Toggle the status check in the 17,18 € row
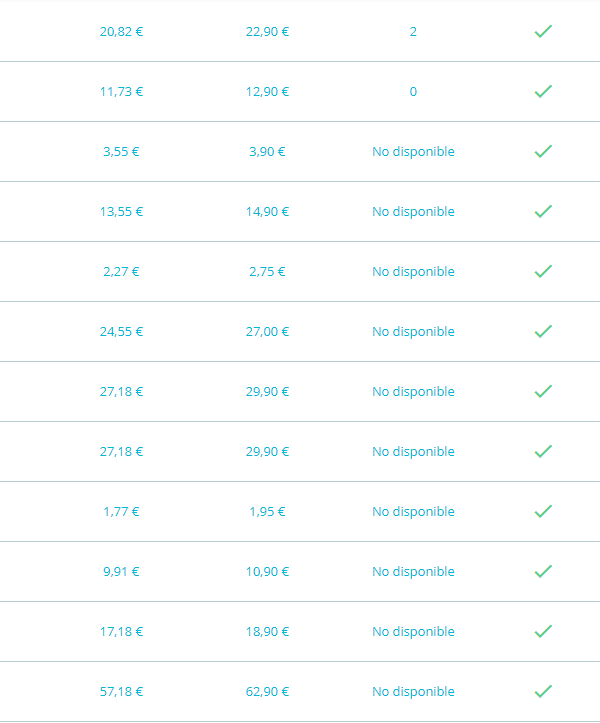The image size is (600, 723). click(x=543, y=631)
